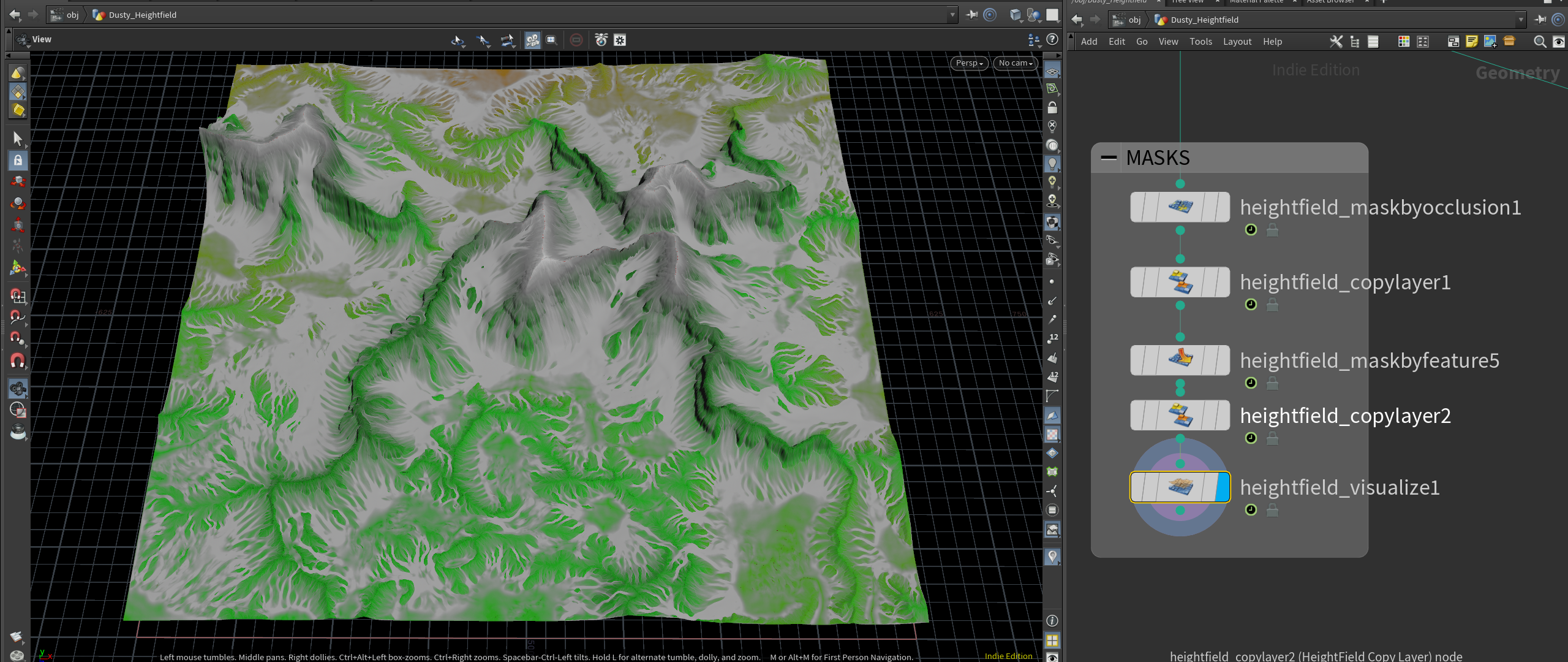Toggle display flag on heightfield_visualize1 node
This screenshot has height=662, width=1568.
click(x=1223, y=487)
